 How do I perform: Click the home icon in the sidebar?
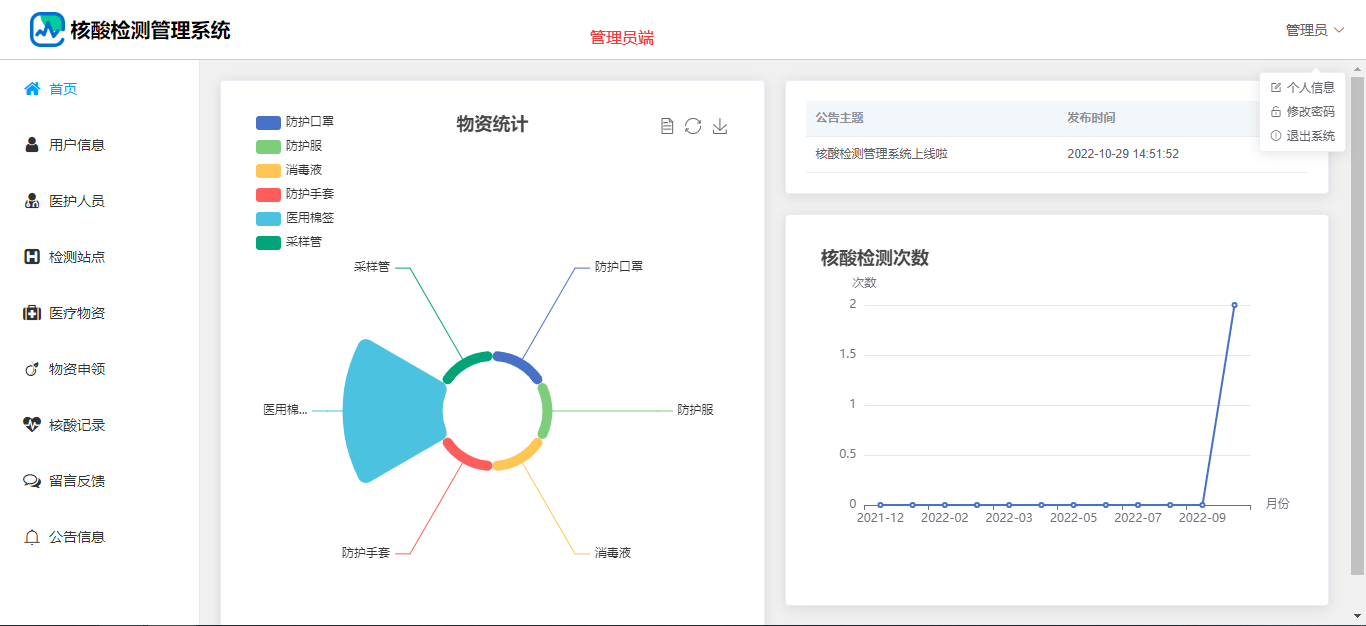tap(32, 89)
